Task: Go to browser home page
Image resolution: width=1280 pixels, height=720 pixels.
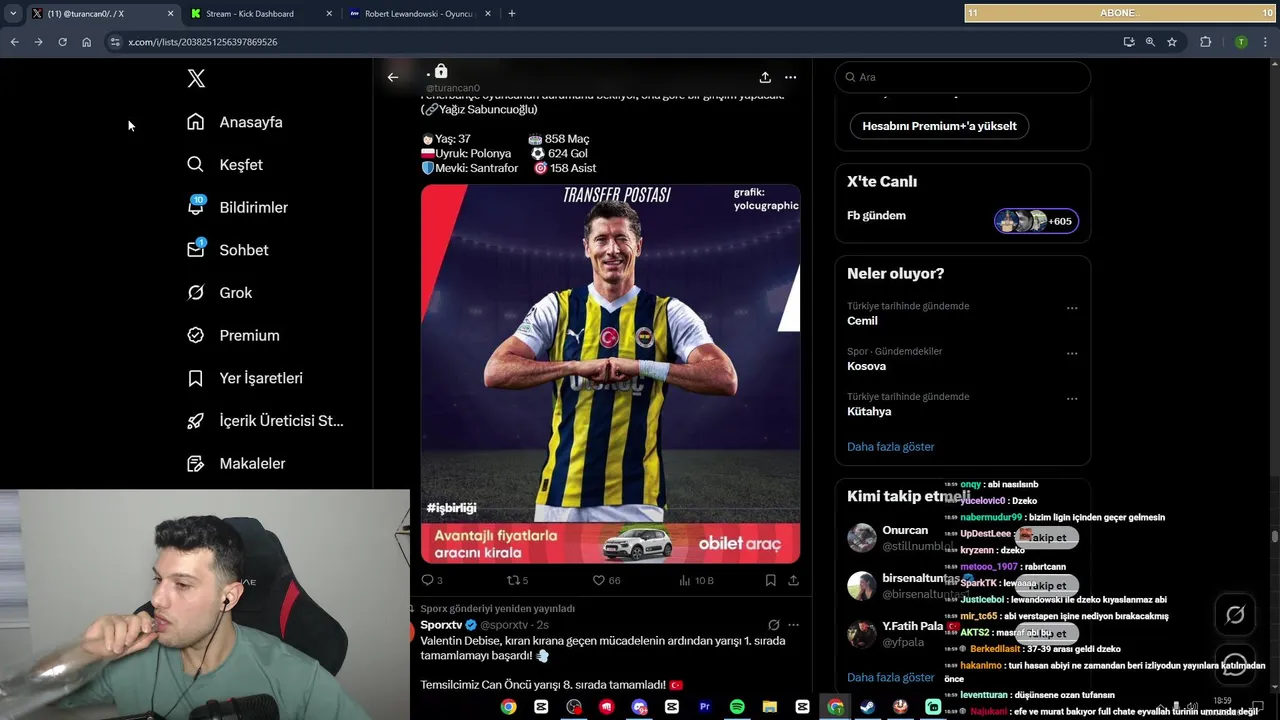Action: coord(86,42)
